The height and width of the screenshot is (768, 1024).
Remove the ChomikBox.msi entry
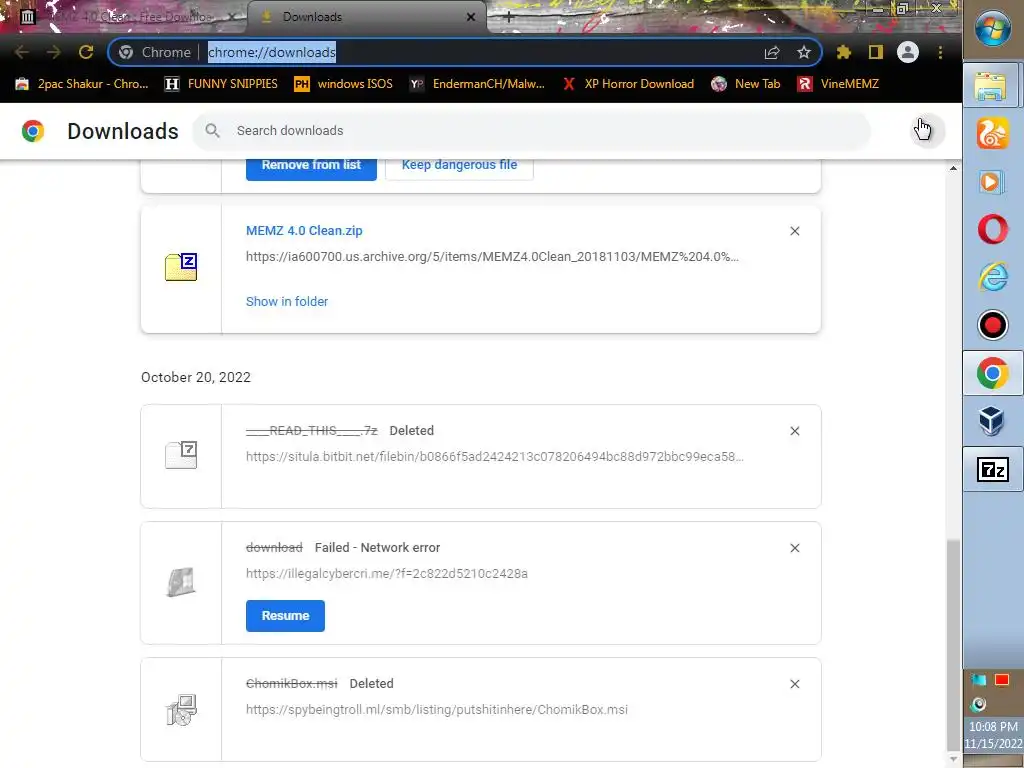point(795,684)
